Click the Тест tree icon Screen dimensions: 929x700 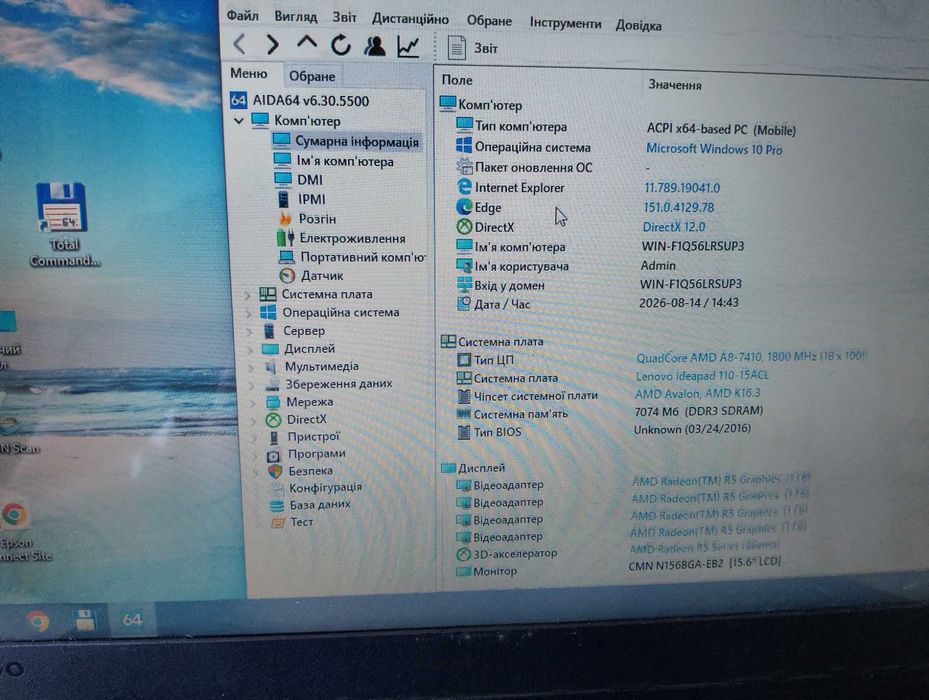pyautogui.click(x=278, y=522)
